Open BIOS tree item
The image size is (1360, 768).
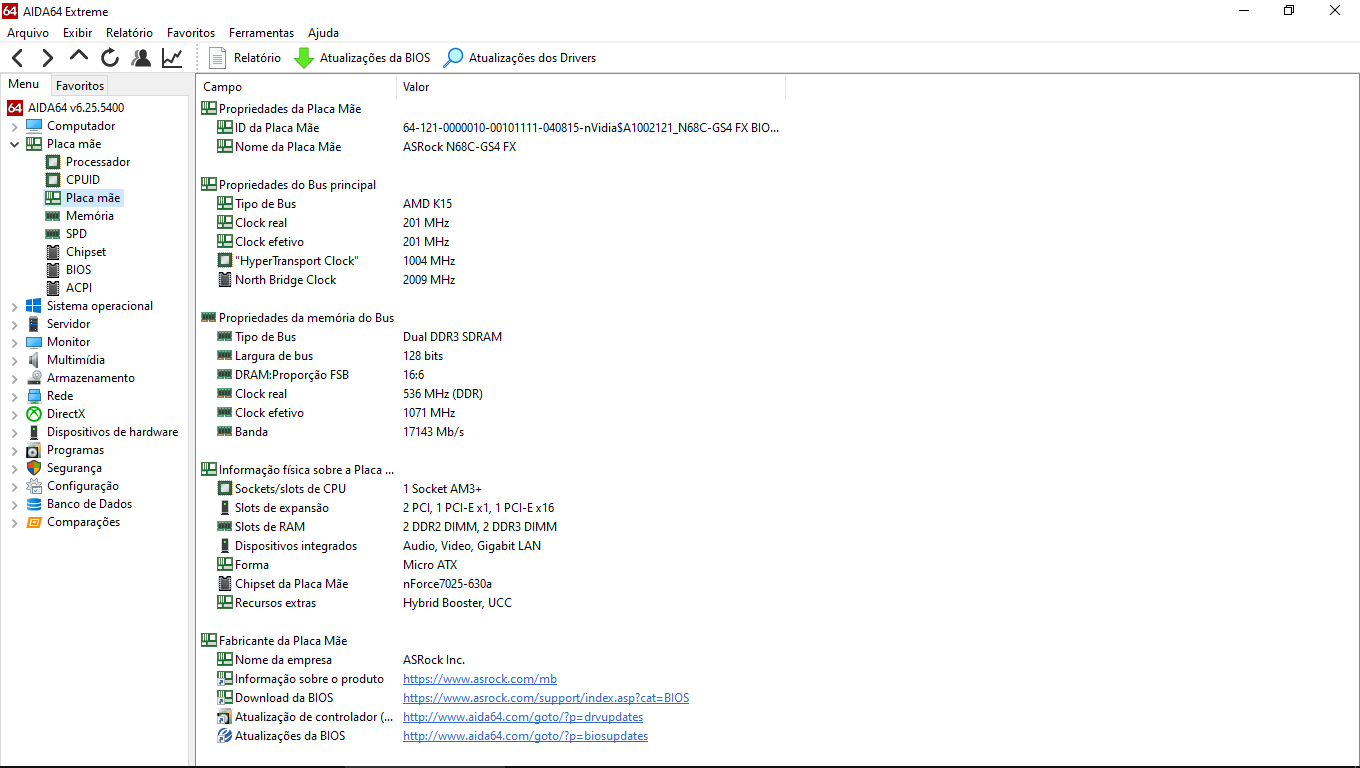[78, 270]
